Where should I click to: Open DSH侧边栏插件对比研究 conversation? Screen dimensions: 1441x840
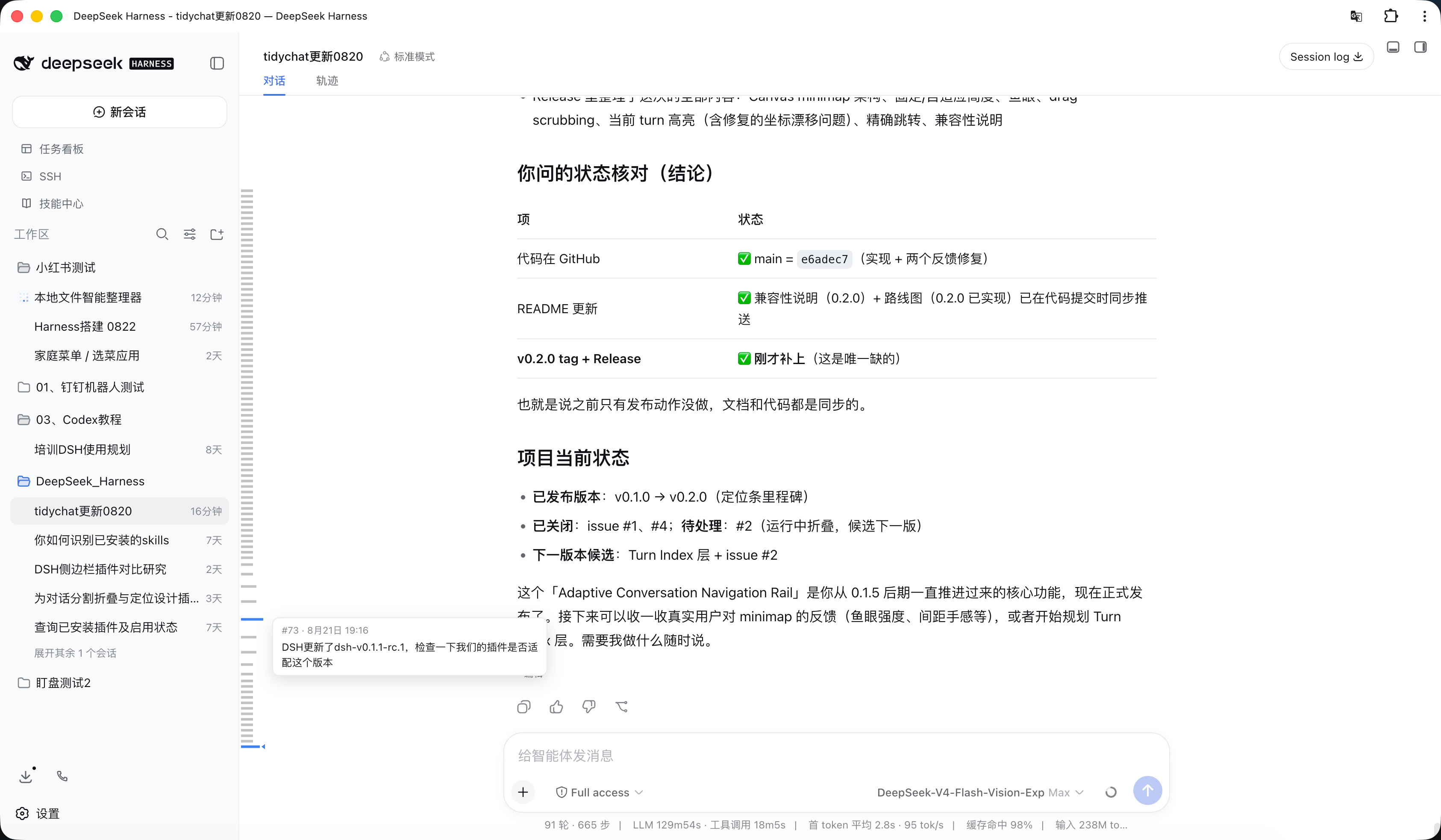[120, 570]
